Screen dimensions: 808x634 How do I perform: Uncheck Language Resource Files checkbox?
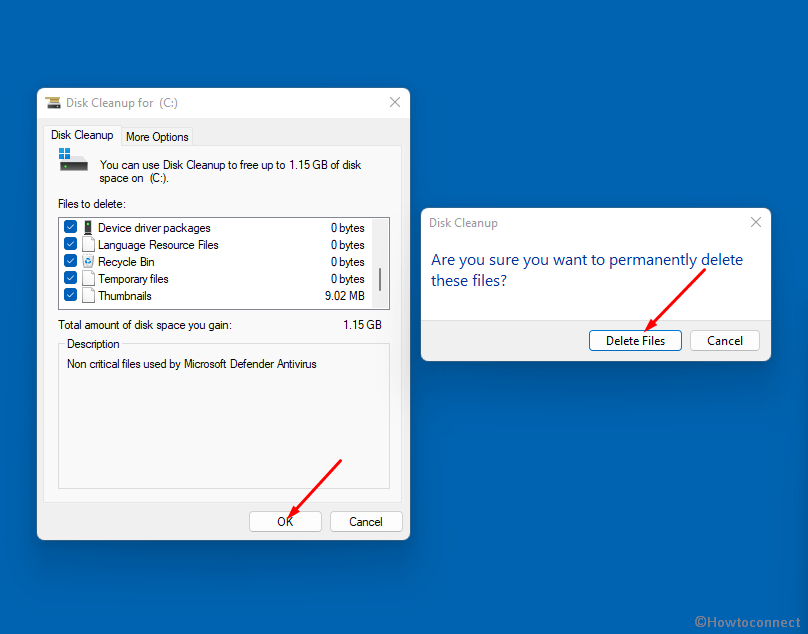(x=71, y=244)
